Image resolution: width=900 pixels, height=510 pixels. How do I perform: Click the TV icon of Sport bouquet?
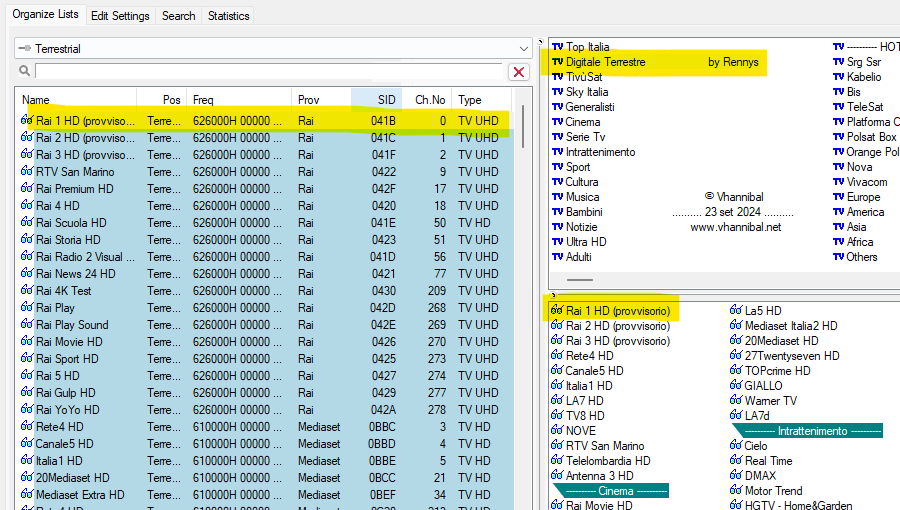(x=557, y=167)
